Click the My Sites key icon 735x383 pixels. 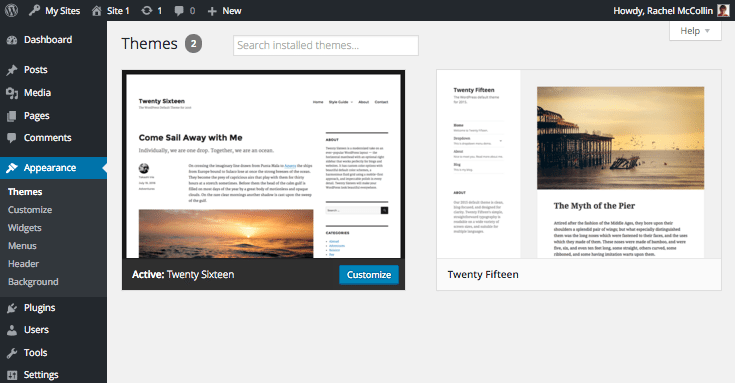pyautogui.click(x=34, y=10)
